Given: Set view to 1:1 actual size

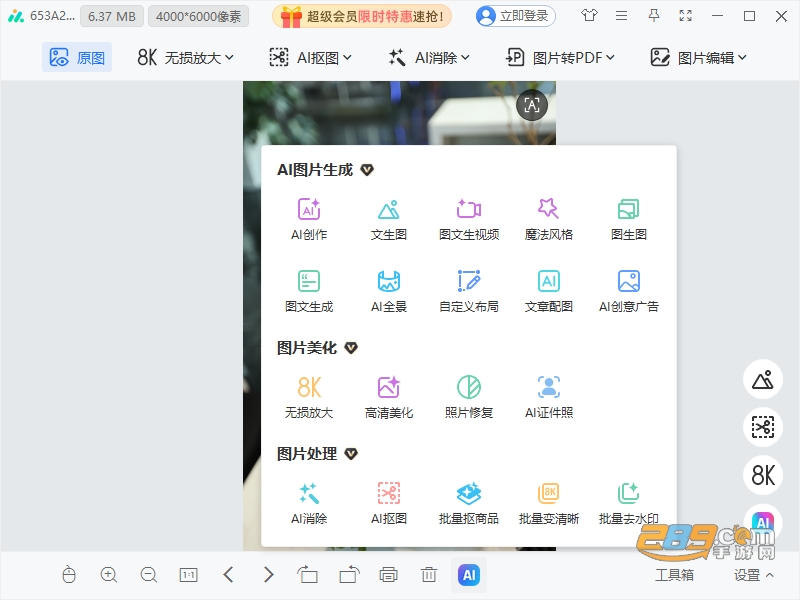Looking at the screenshot, I should click(x=188, y=575).
